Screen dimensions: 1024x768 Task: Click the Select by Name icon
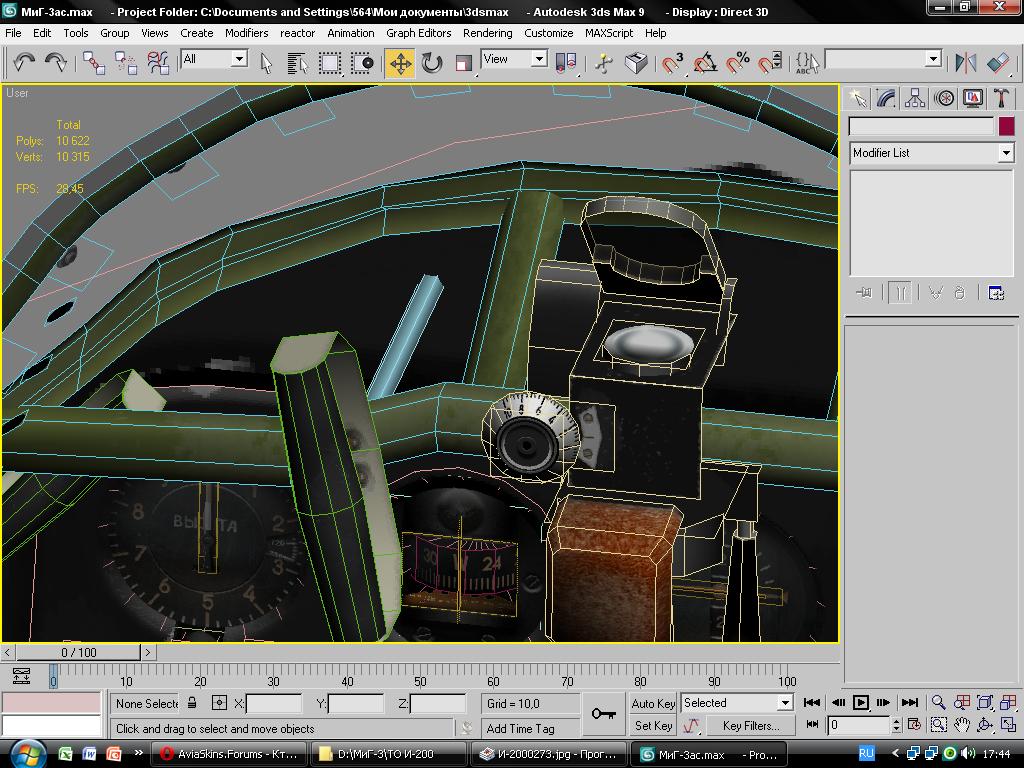click(x=297, y=63)
